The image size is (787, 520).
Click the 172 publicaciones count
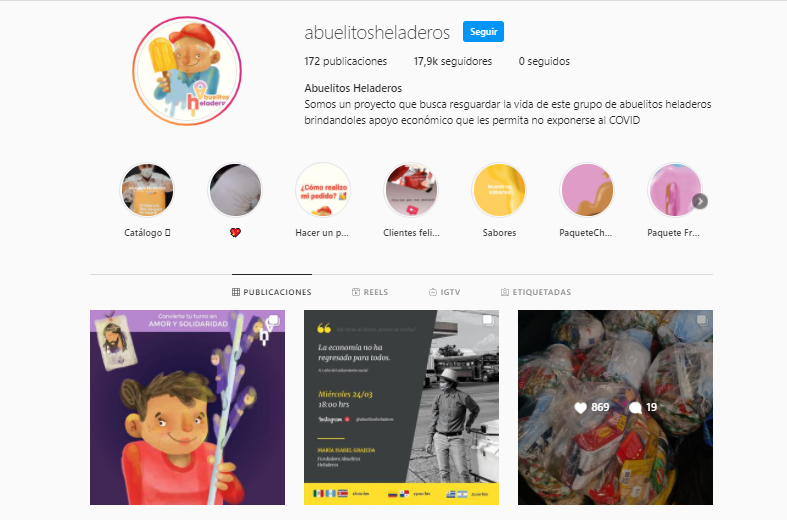click(x=345, y=61)
